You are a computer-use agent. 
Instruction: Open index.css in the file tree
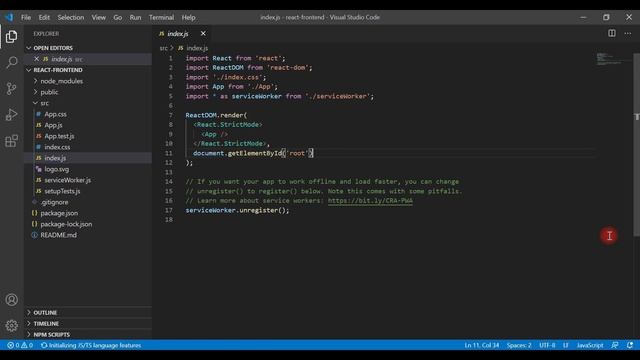(x=57, y=147)
